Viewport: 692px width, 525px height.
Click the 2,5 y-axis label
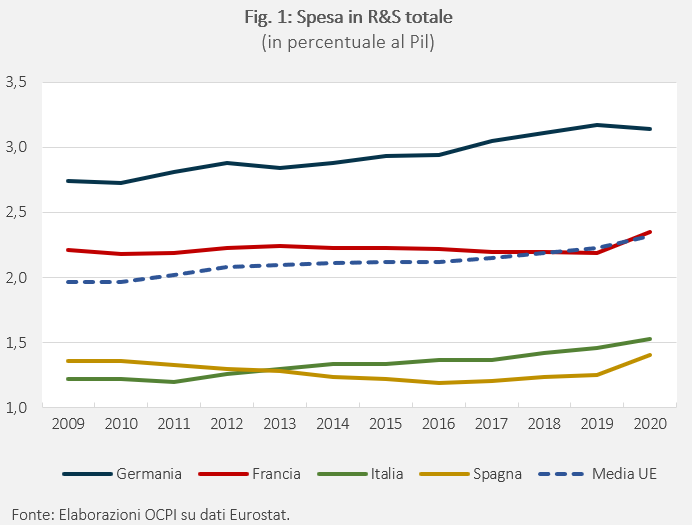16,212
